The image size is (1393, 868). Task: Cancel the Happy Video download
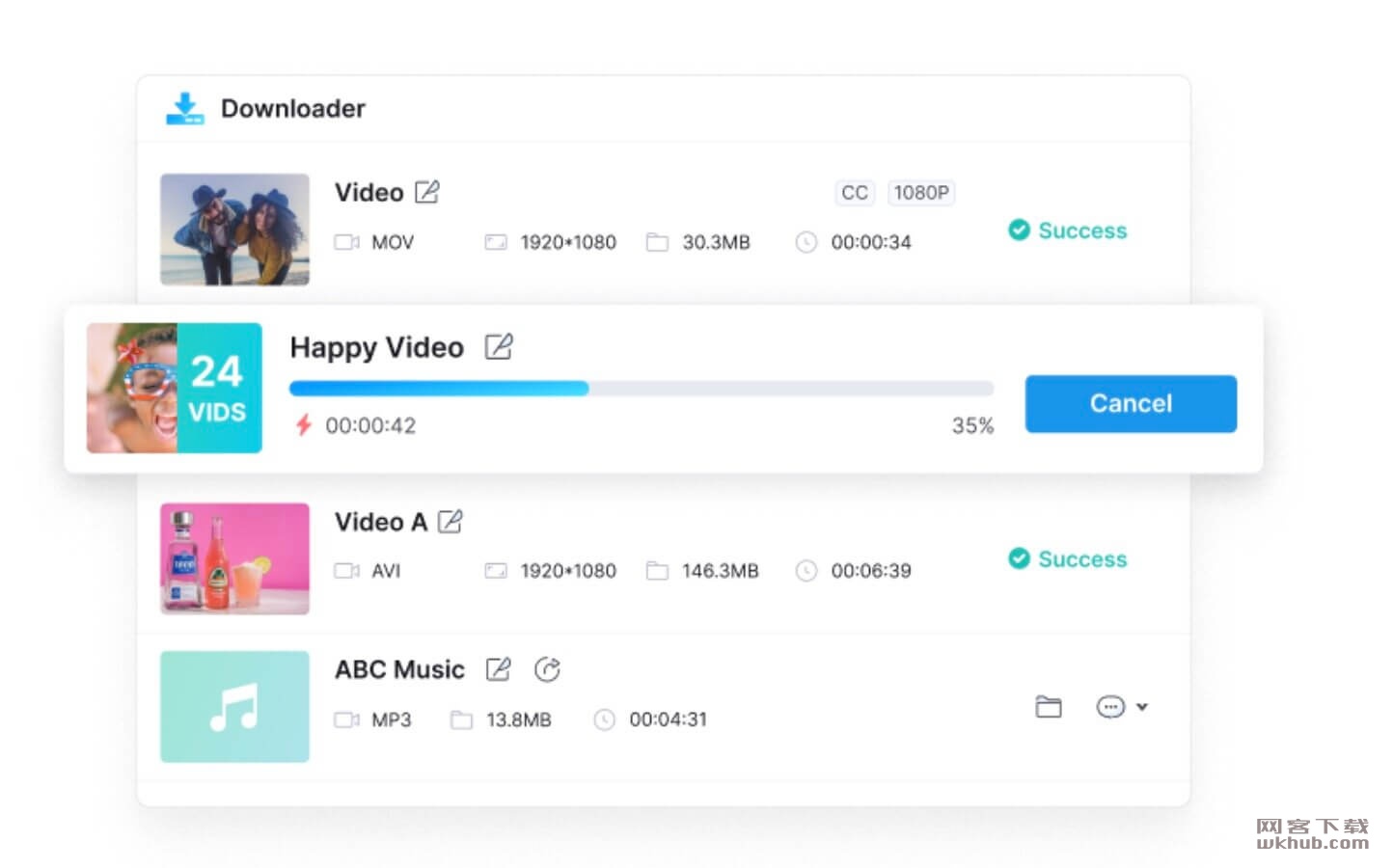pyautogui.click(x=1131, y=403)
